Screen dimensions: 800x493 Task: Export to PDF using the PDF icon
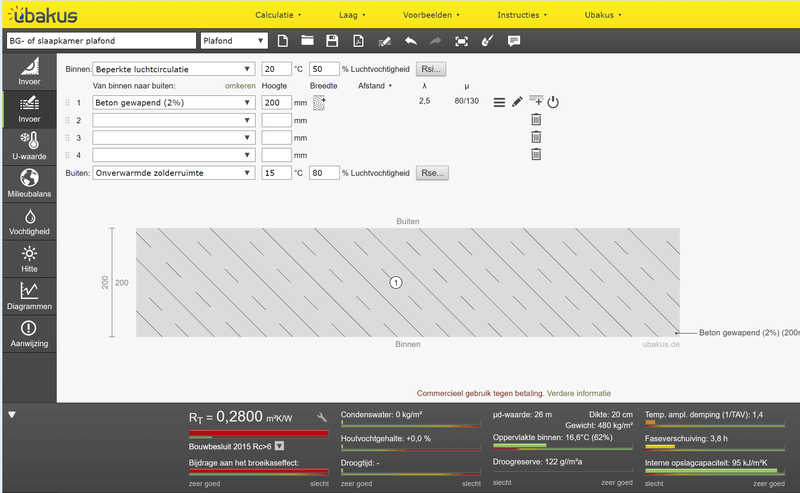click(358, 41)
